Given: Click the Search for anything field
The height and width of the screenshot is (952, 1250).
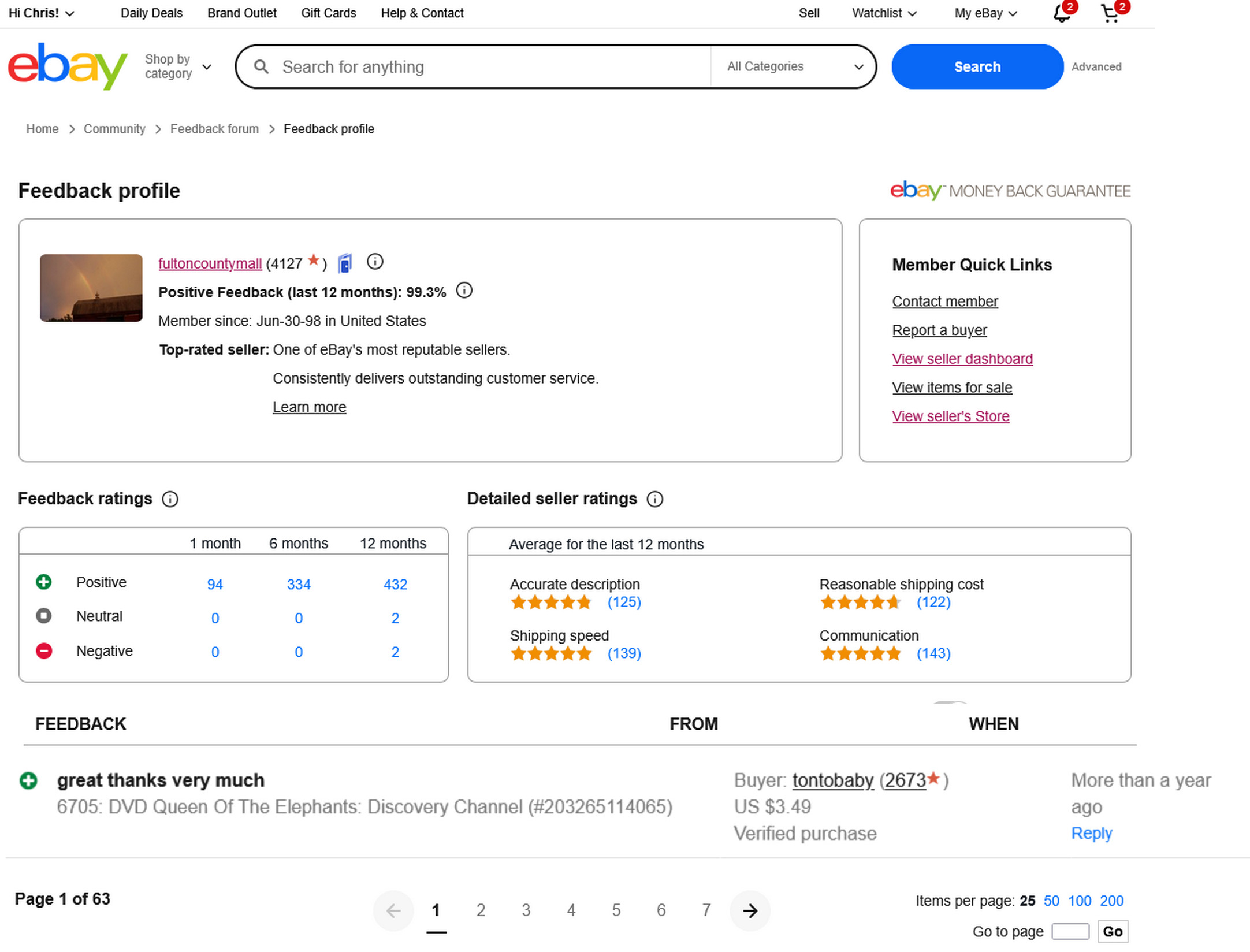Looking at the screenshot, I should click(x=491, y=67).
